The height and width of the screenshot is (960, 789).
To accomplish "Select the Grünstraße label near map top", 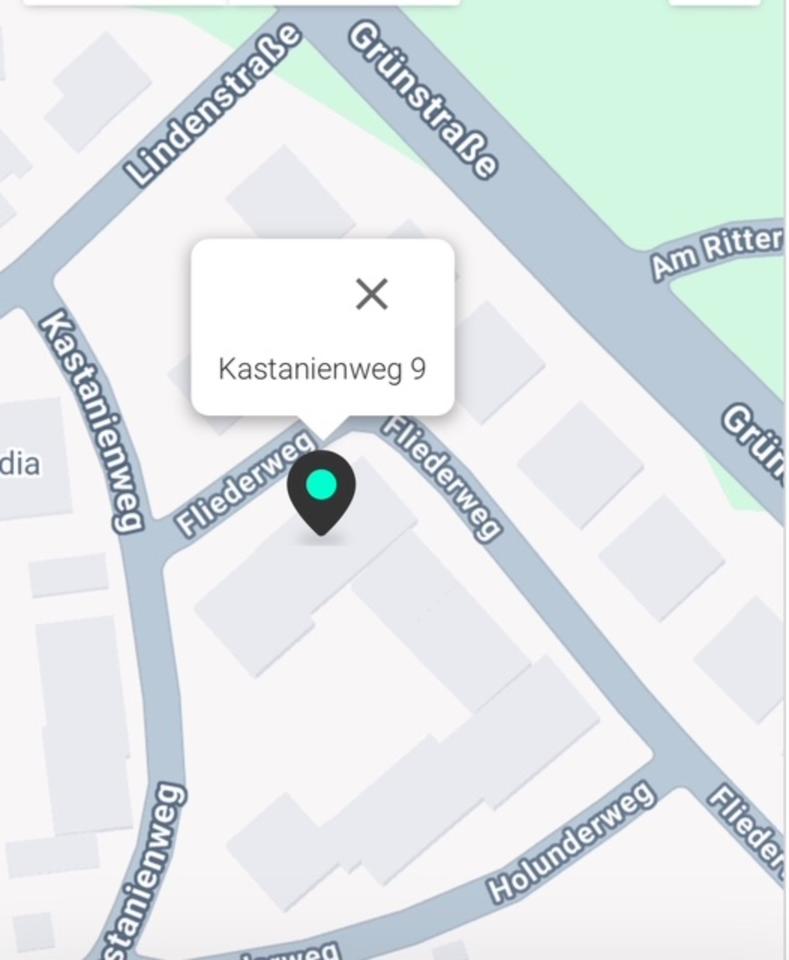I will (422, 100).
